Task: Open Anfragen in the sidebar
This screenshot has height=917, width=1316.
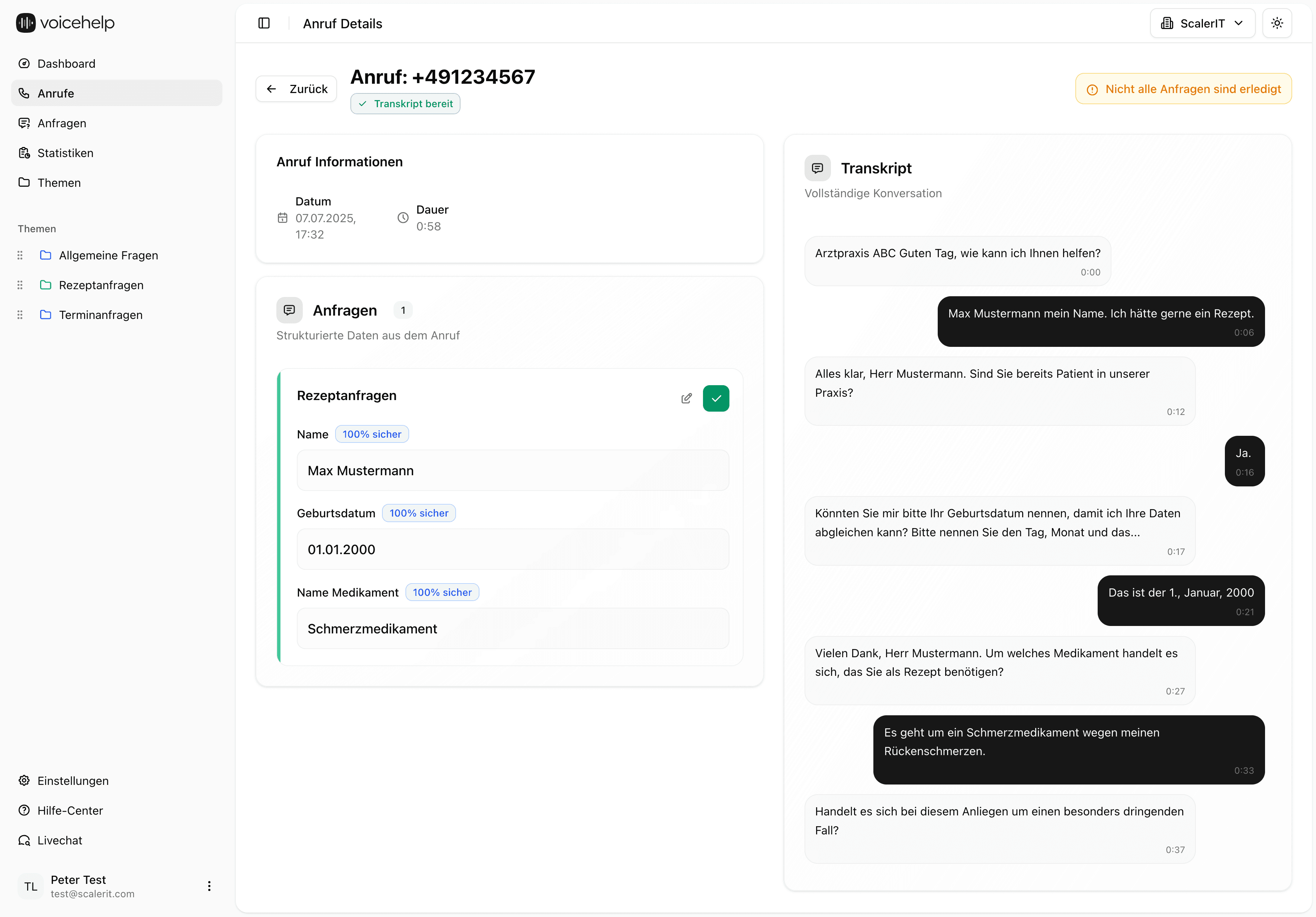Action: pos(61,123)
